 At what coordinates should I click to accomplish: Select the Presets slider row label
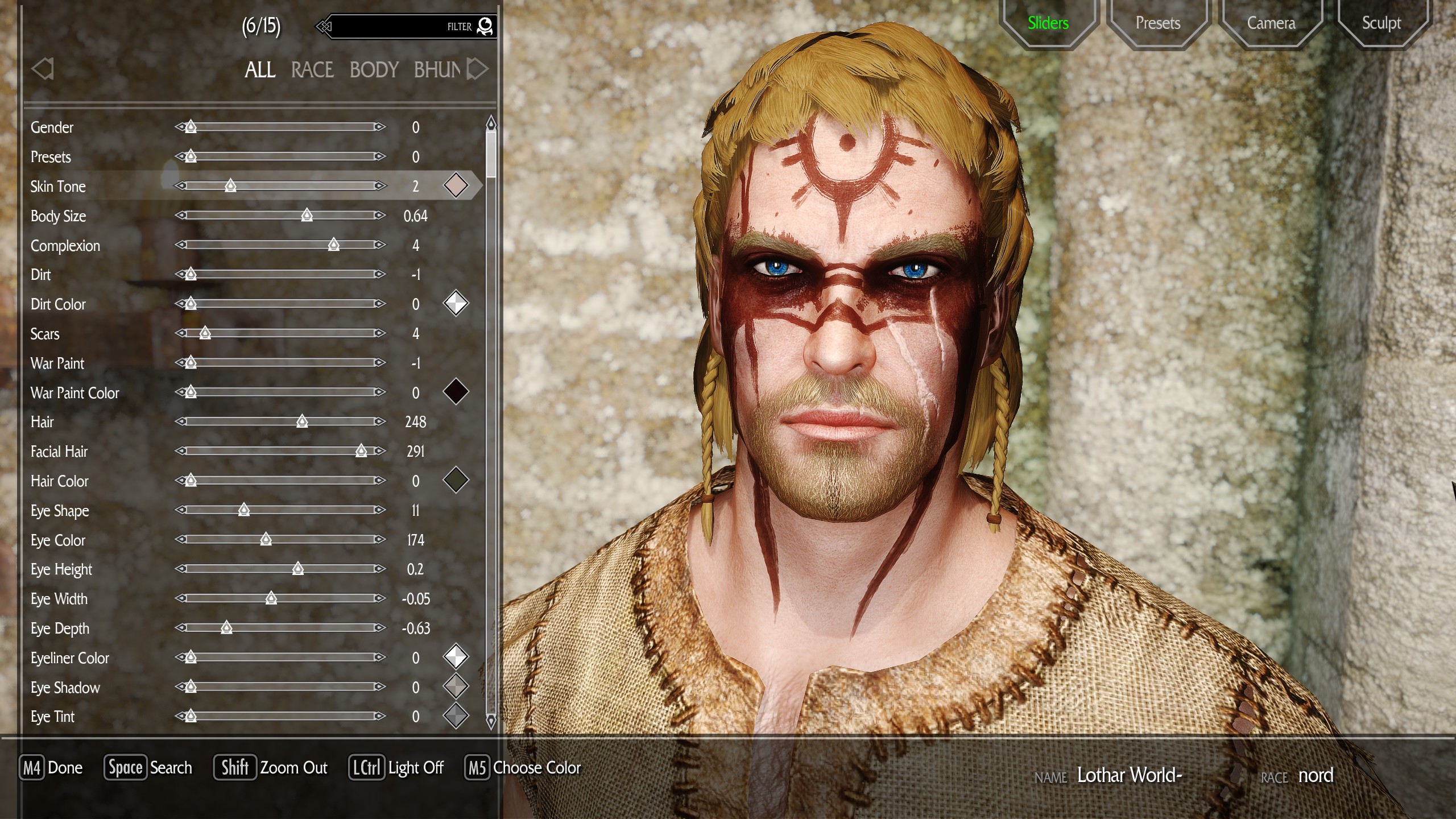(51, 157)
